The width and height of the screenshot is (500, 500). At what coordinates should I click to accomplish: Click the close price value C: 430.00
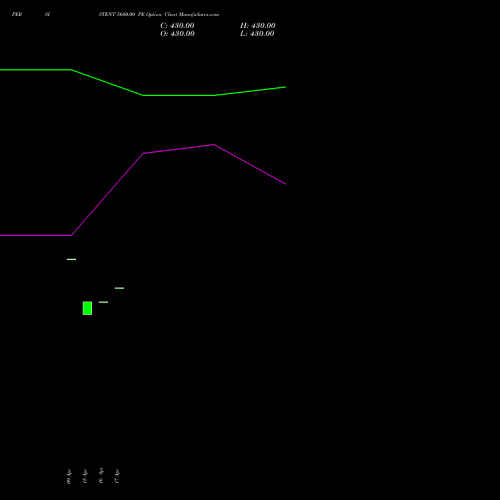(177, 26)
